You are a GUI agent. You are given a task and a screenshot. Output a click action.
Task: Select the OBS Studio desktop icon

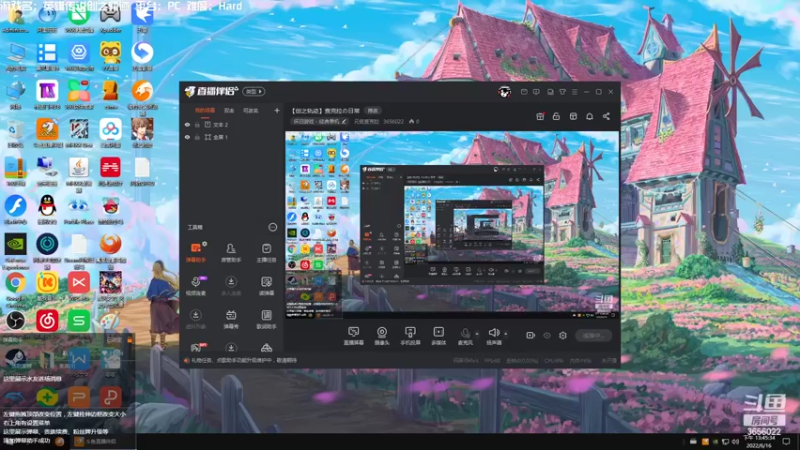point(16,321)
